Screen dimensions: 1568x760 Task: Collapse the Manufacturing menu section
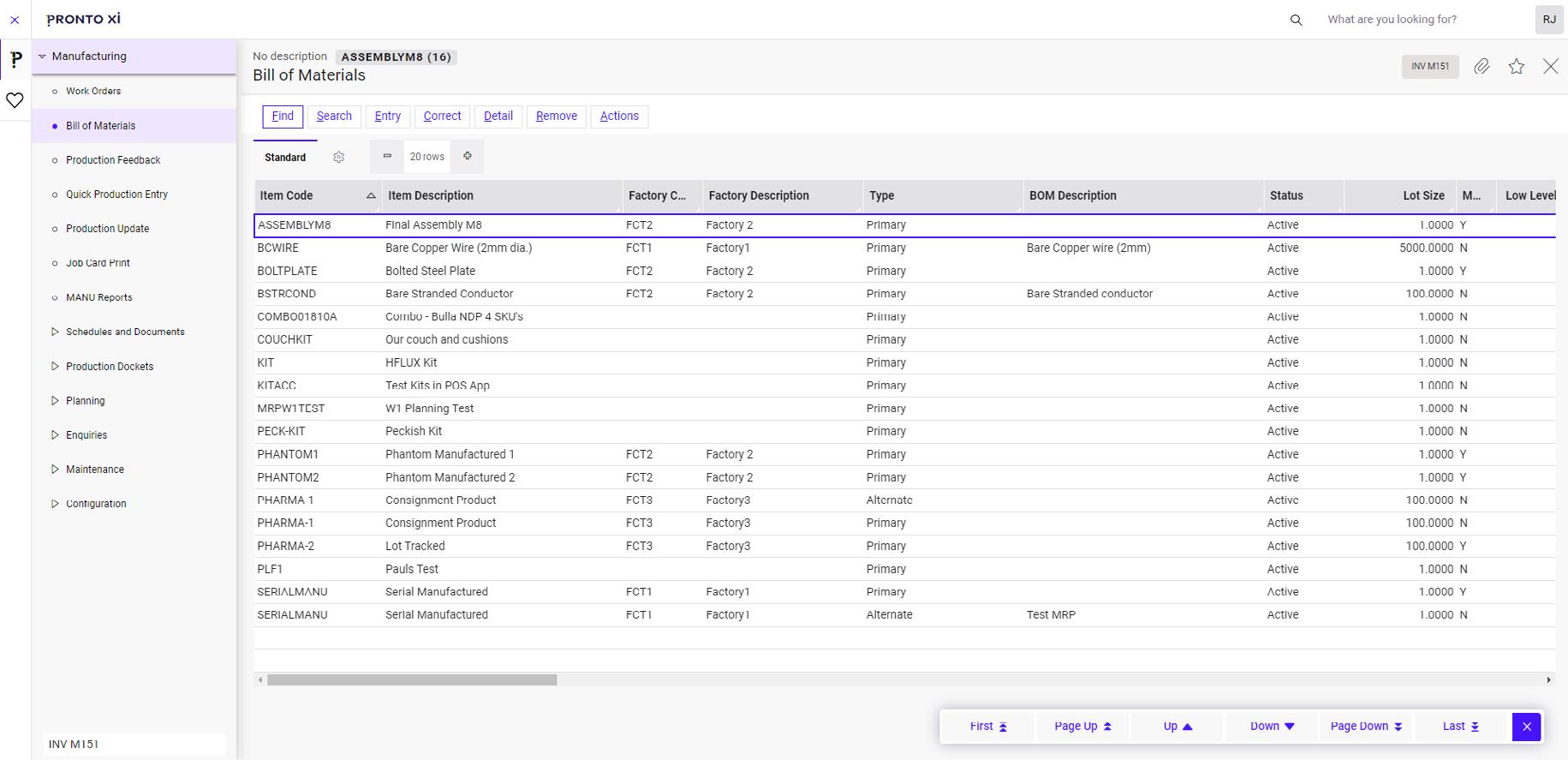coord(42,57)
